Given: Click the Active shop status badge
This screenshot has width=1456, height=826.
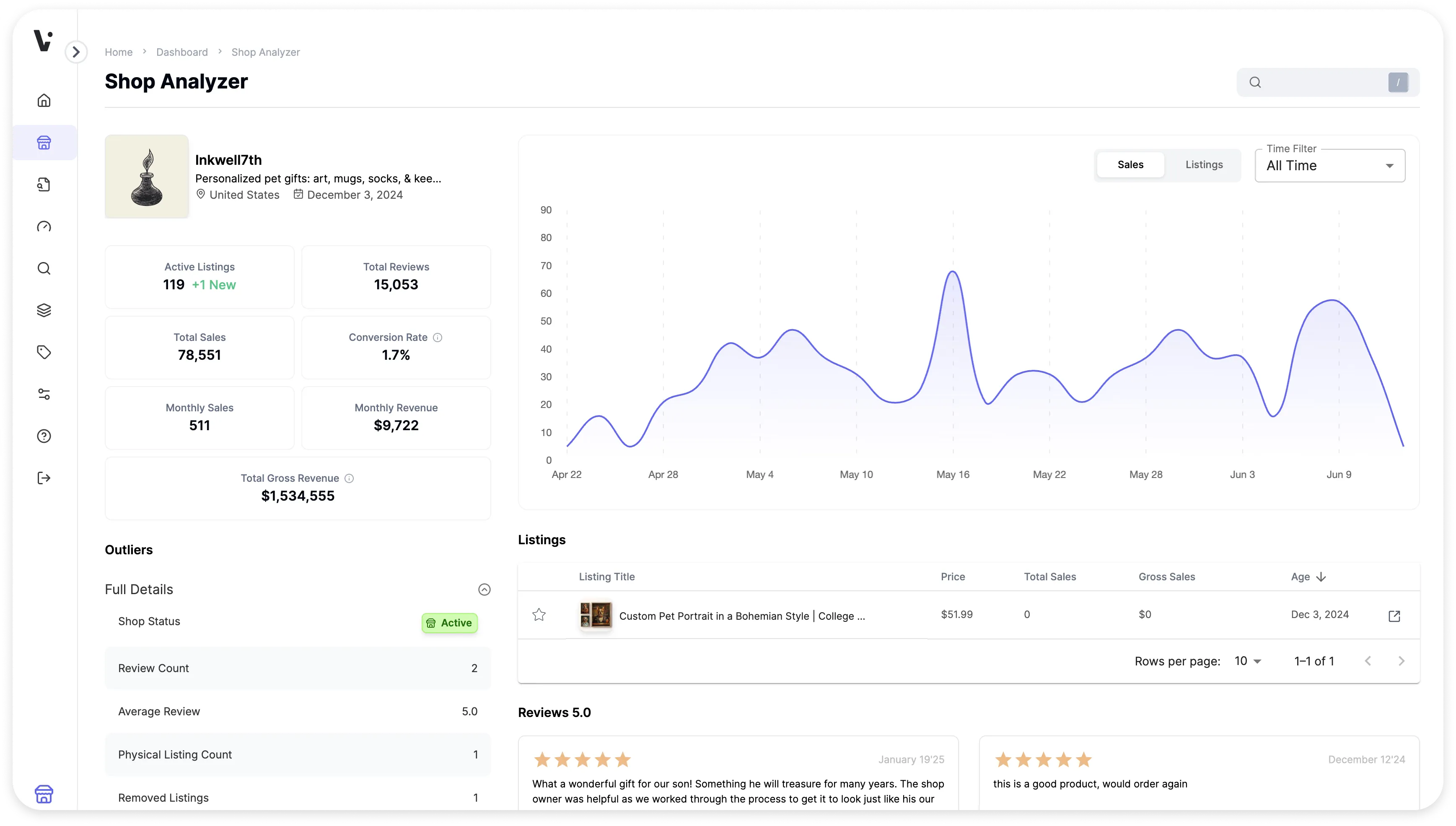Looking at the screenshot, I should pyautogui.click(x=450, y=623).
